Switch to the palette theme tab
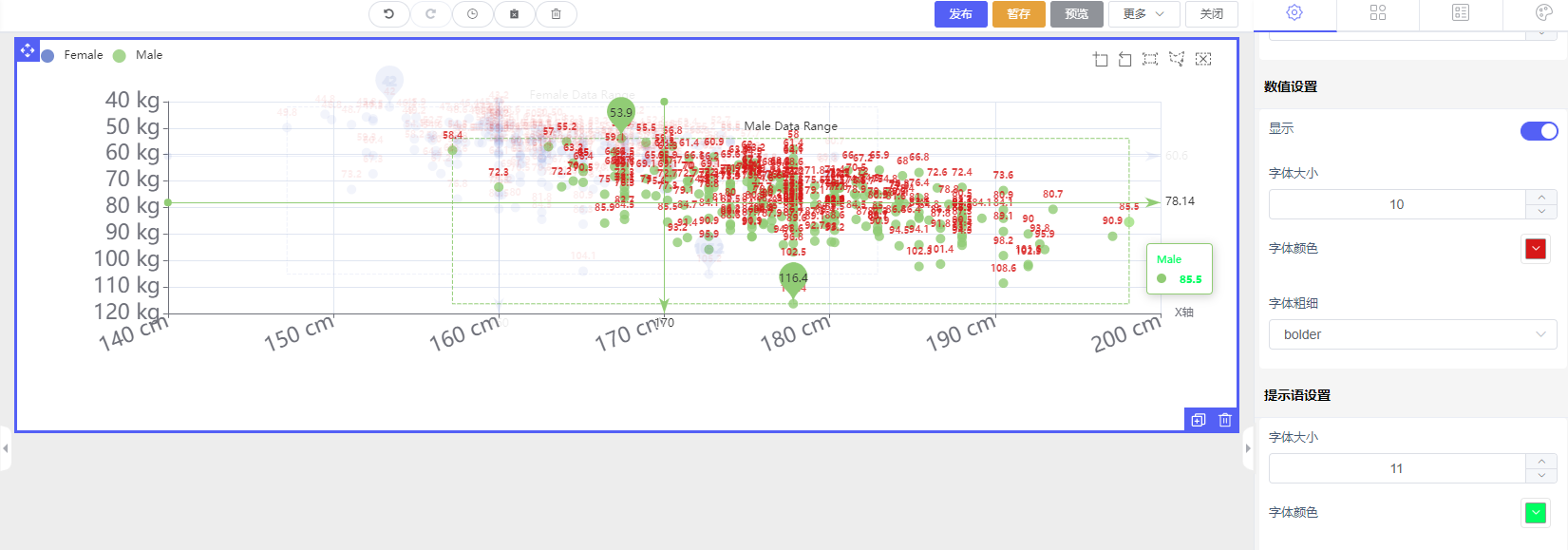 coord(1544,13)
